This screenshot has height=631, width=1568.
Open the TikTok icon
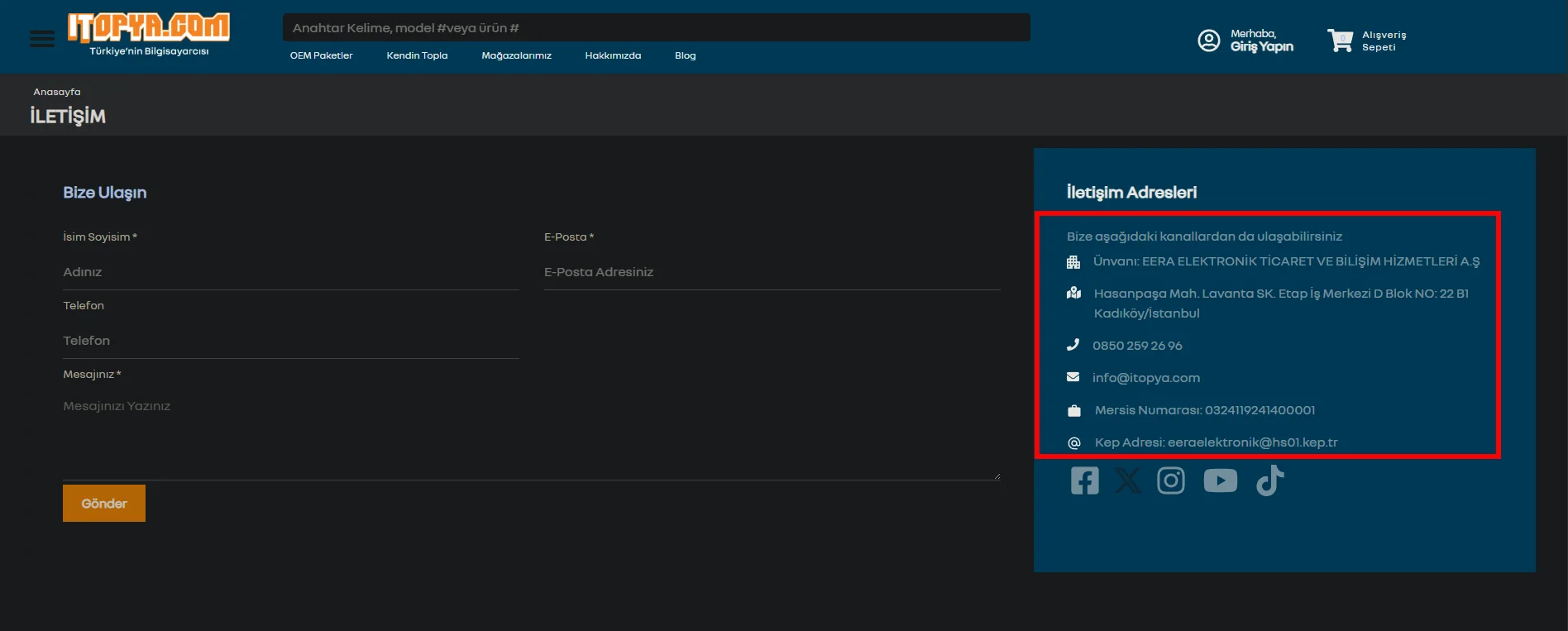pyautogui.click(x=1270, y=480)
